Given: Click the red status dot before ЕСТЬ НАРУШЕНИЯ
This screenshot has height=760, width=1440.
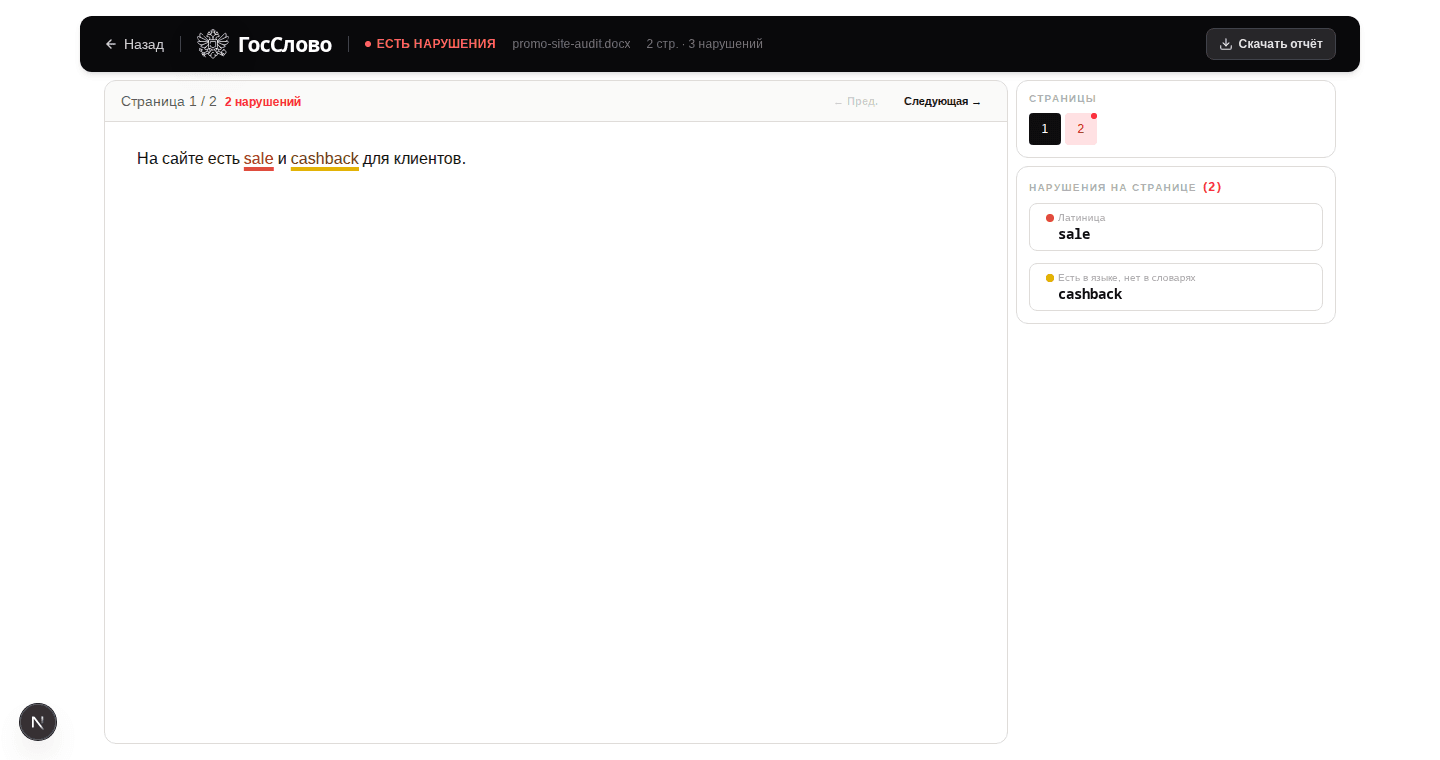Looking at the screenshot, I should pos(368,44).
